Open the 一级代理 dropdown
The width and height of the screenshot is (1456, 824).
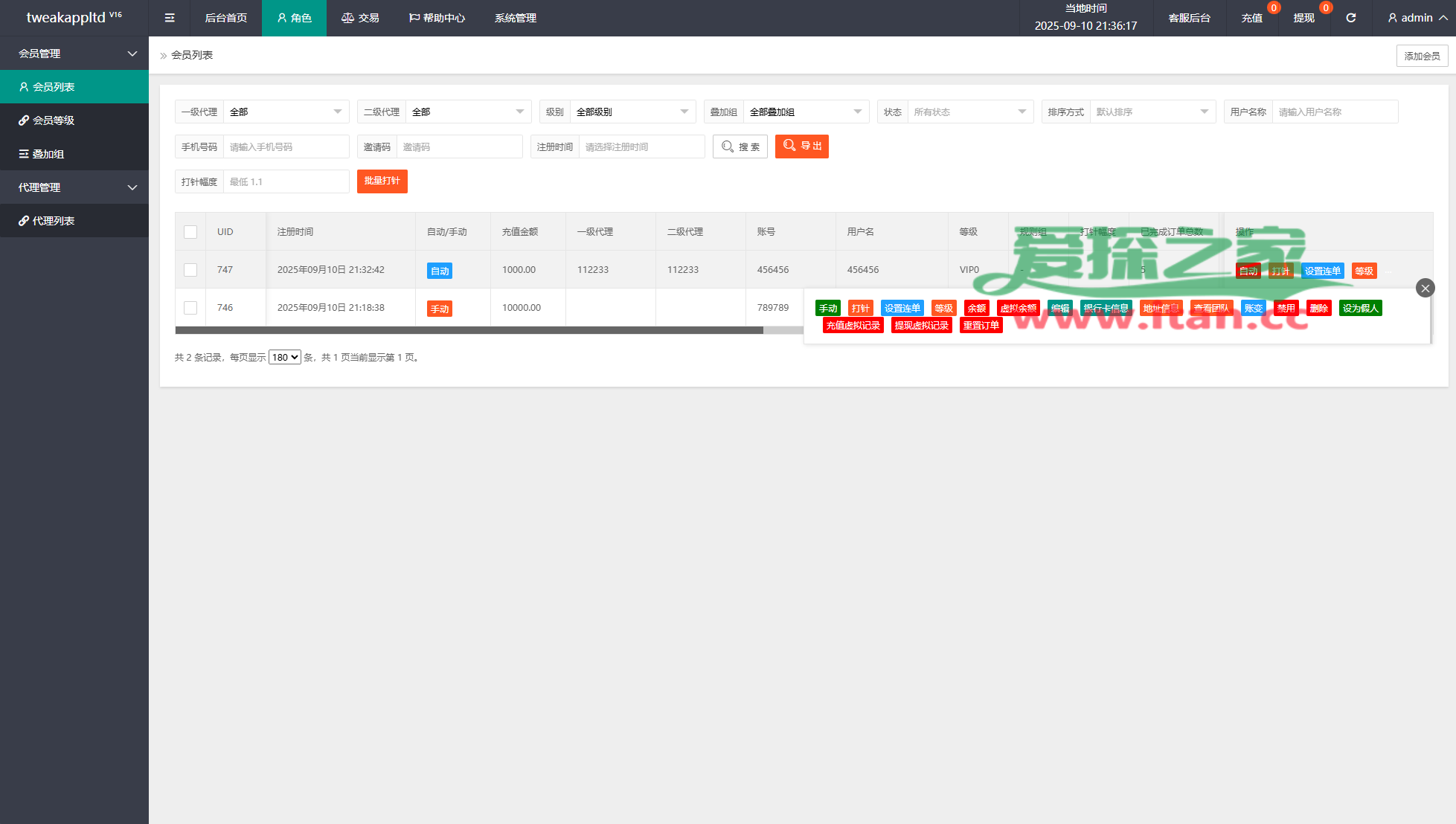click(286, 112)
